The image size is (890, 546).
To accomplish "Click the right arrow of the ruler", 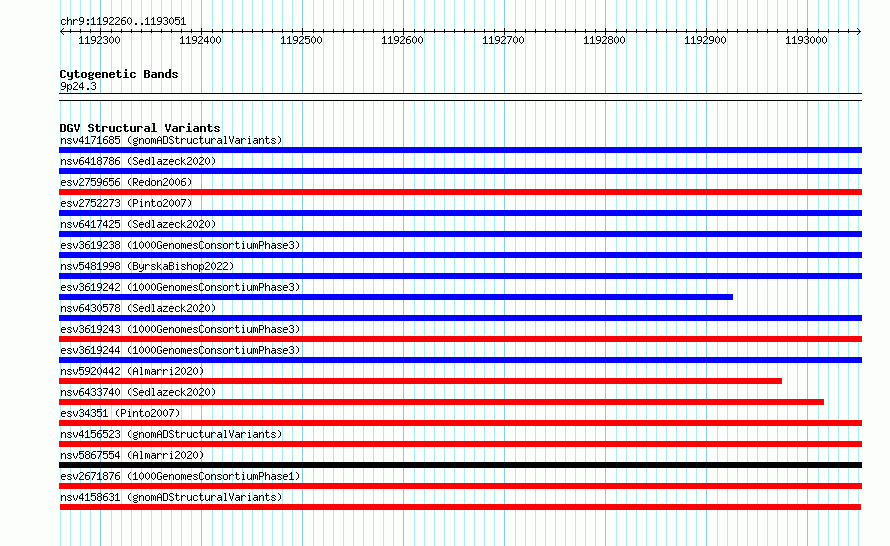I will 859,31.
